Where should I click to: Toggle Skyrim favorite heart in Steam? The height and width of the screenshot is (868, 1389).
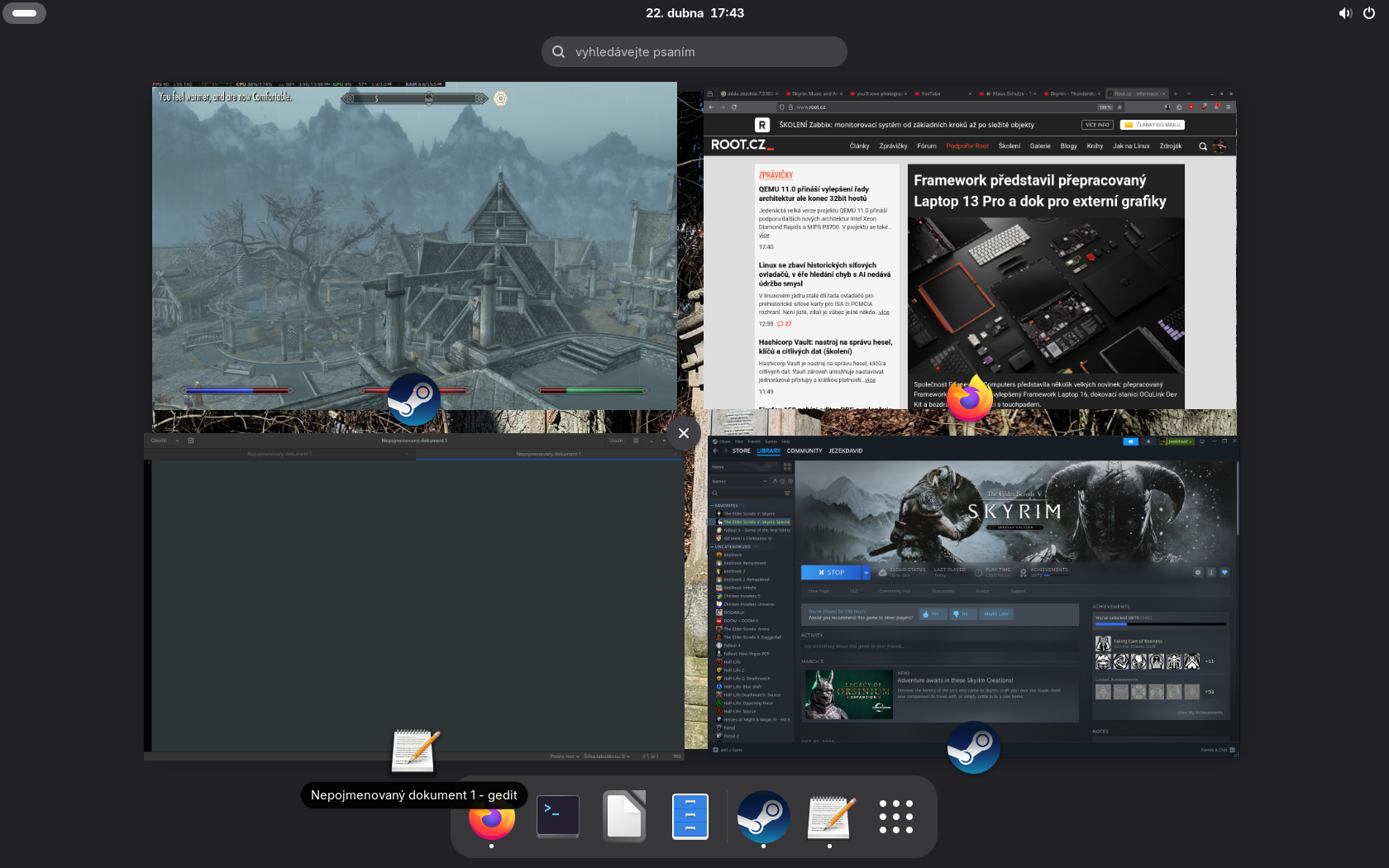pyautogui.click(x=1224, y=572)
